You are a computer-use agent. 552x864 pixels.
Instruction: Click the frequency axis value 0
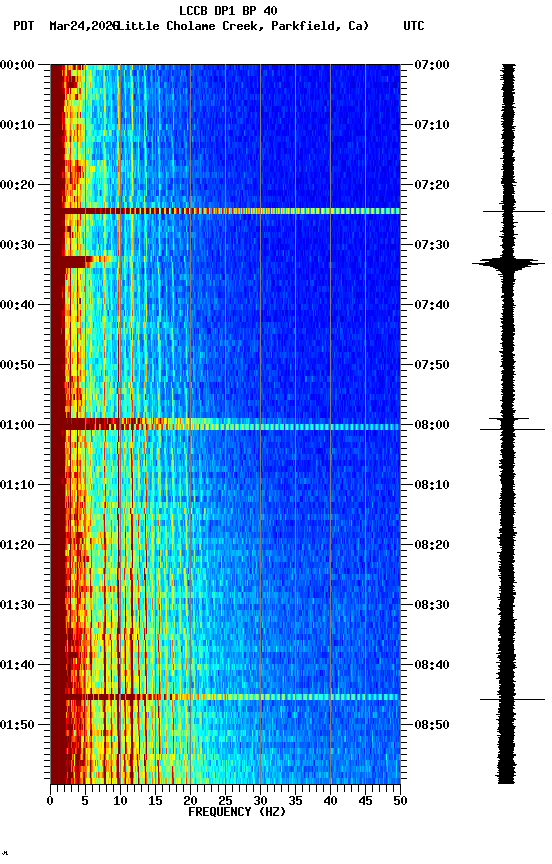tap(50, 801)
